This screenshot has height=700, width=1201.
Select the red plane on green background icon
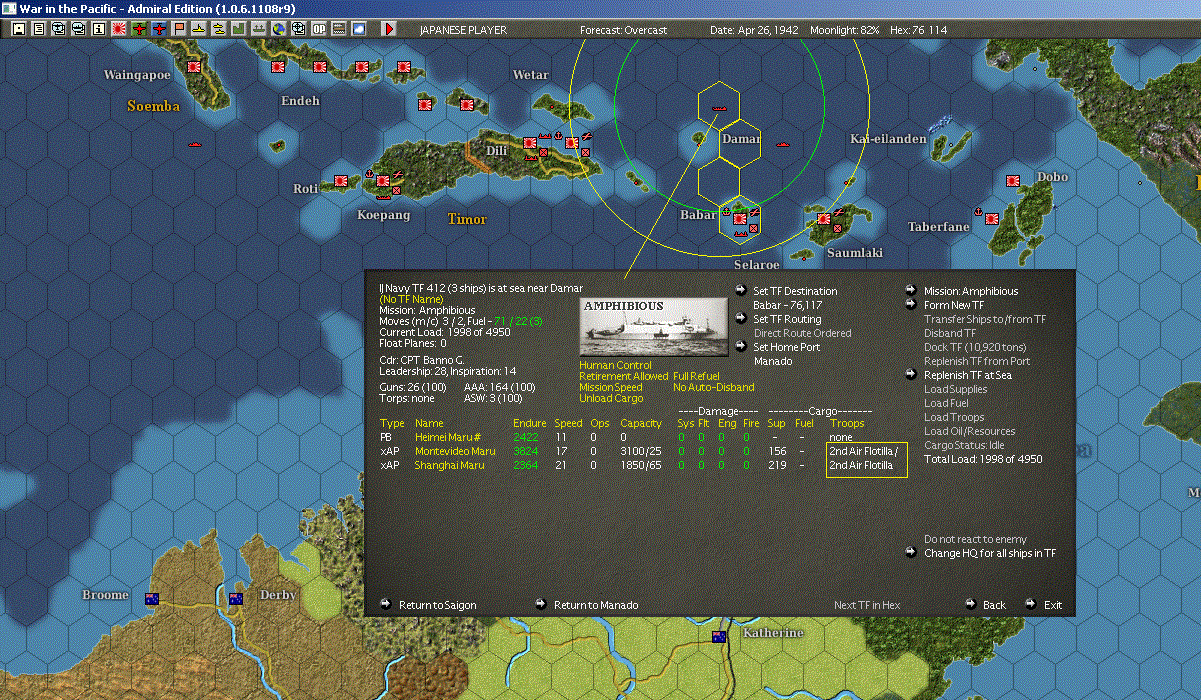(x=139, y=29)
